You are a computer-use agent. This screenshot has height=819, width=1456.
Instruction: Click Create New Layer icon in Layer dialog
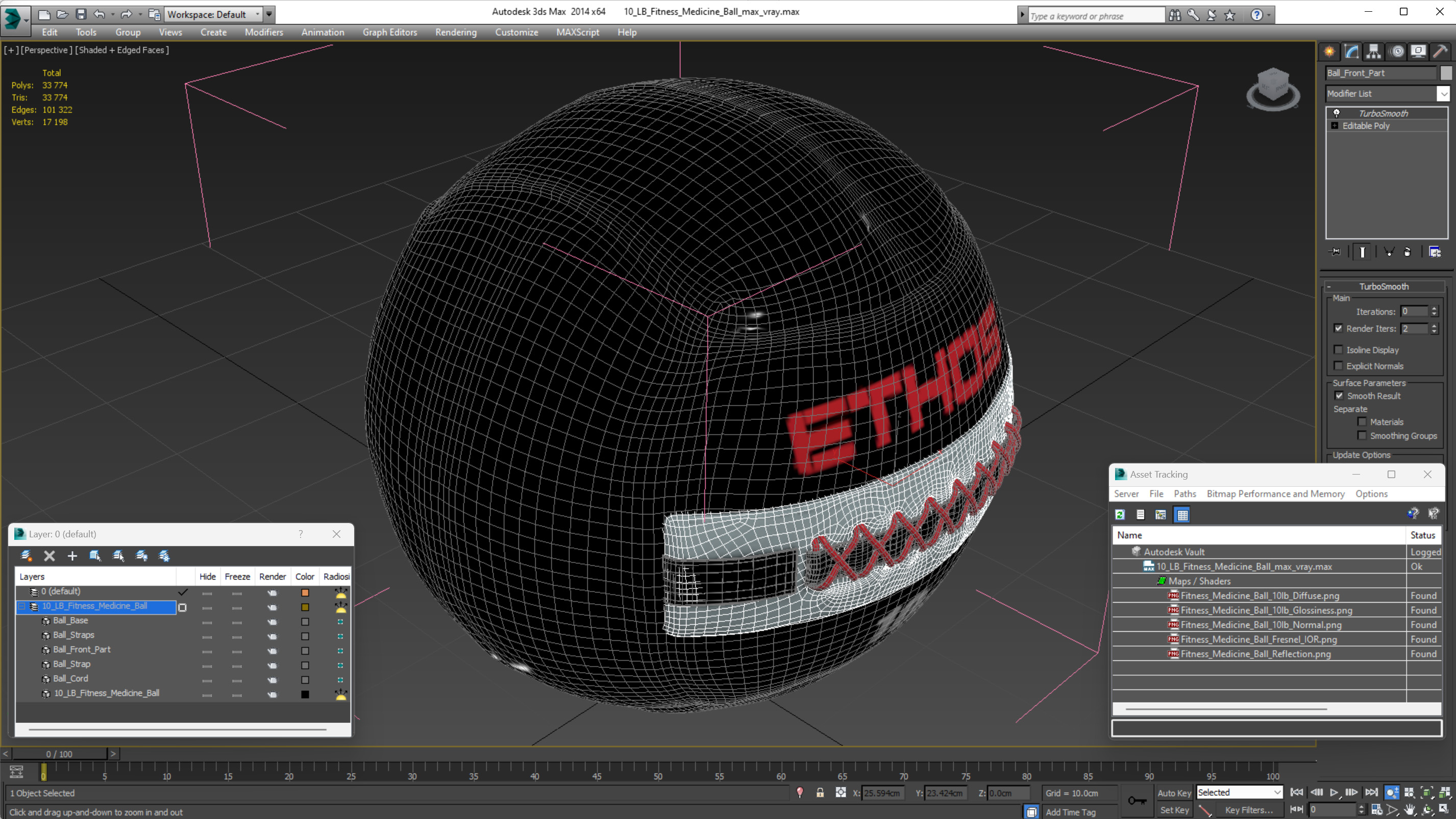(26, 556)
